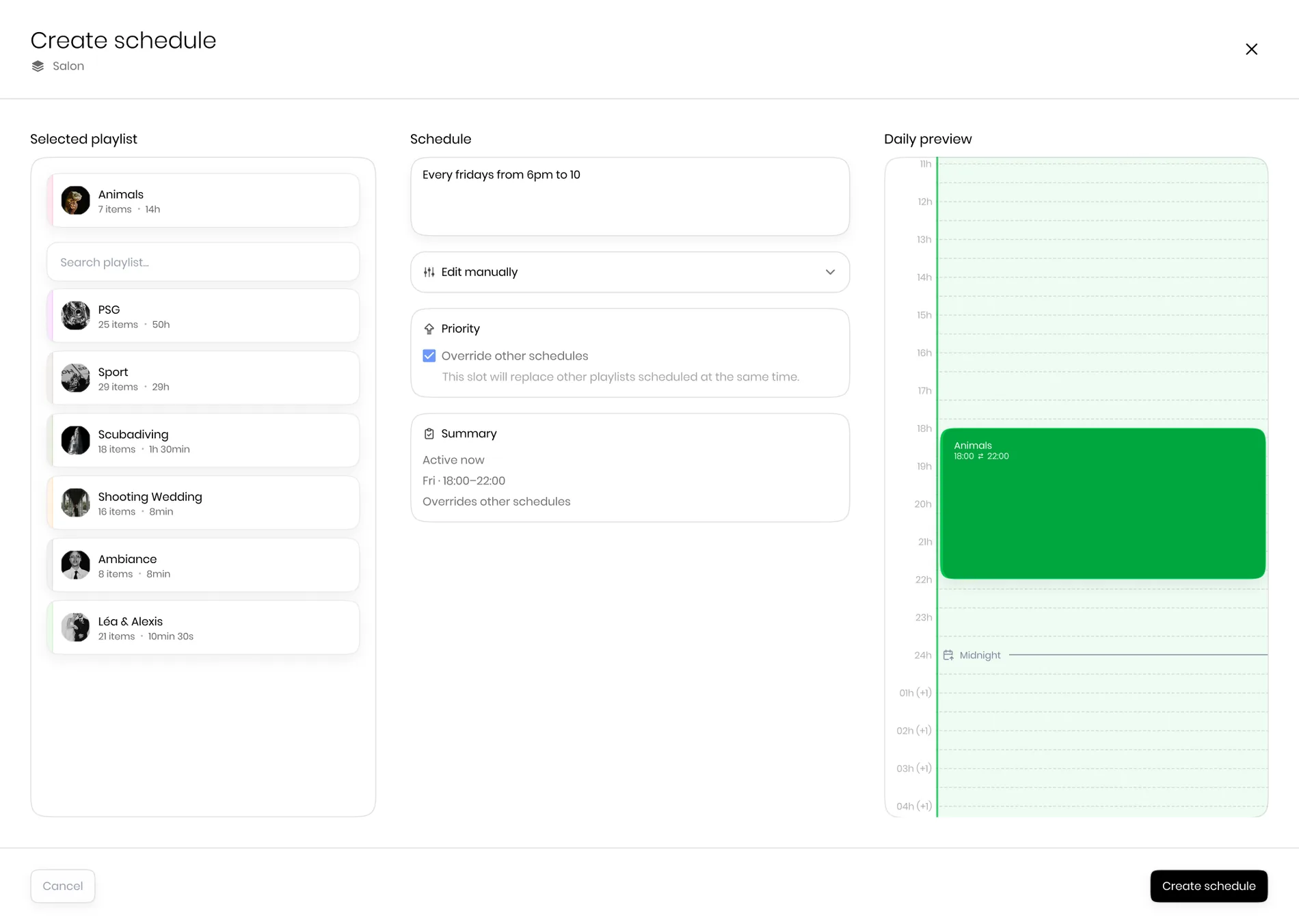Select the Animals 18:00–22:00 preview block
The height and width of the screenshot is (924, 1299).
pos(1103,504)
